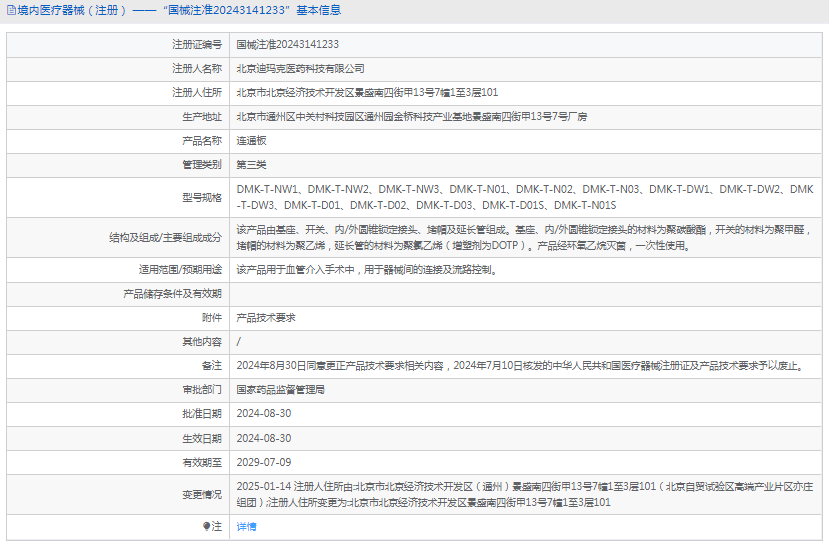Click the bullet icon beside 注 label
This screenshot has width=829, height=544.
[x=207, y=526]
